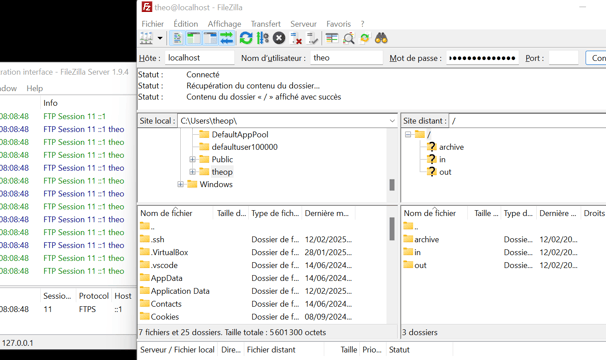Screen dimensions: 606x360
Task: Click the Info column header in Server window
Action: (x=50, y=103)
